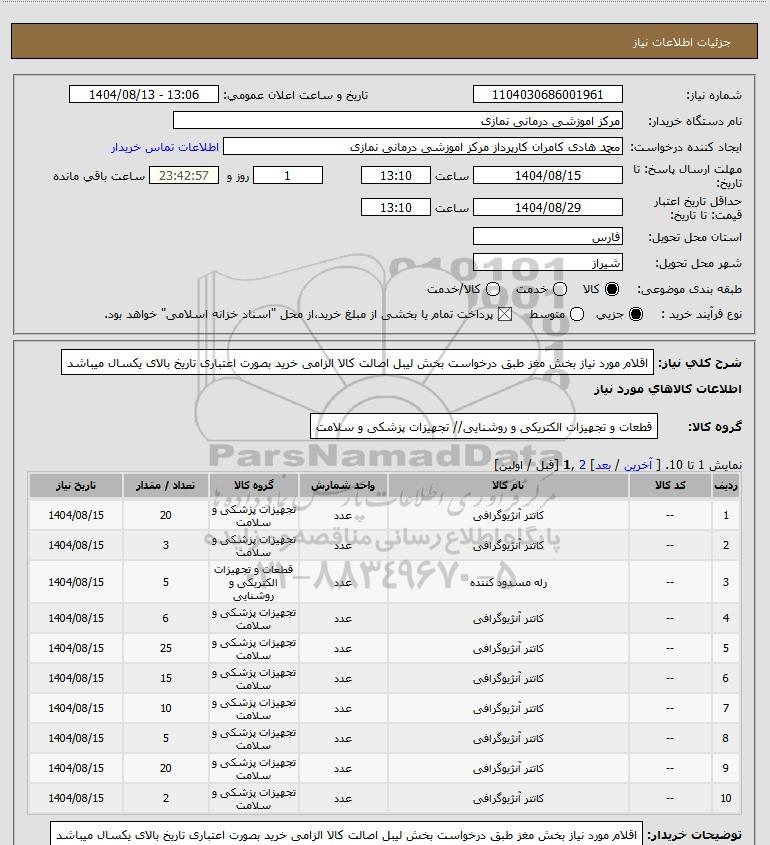Select the خدمت radio button
The height and width of the screenshot is (845, 770).
click(x=560, y=289)
